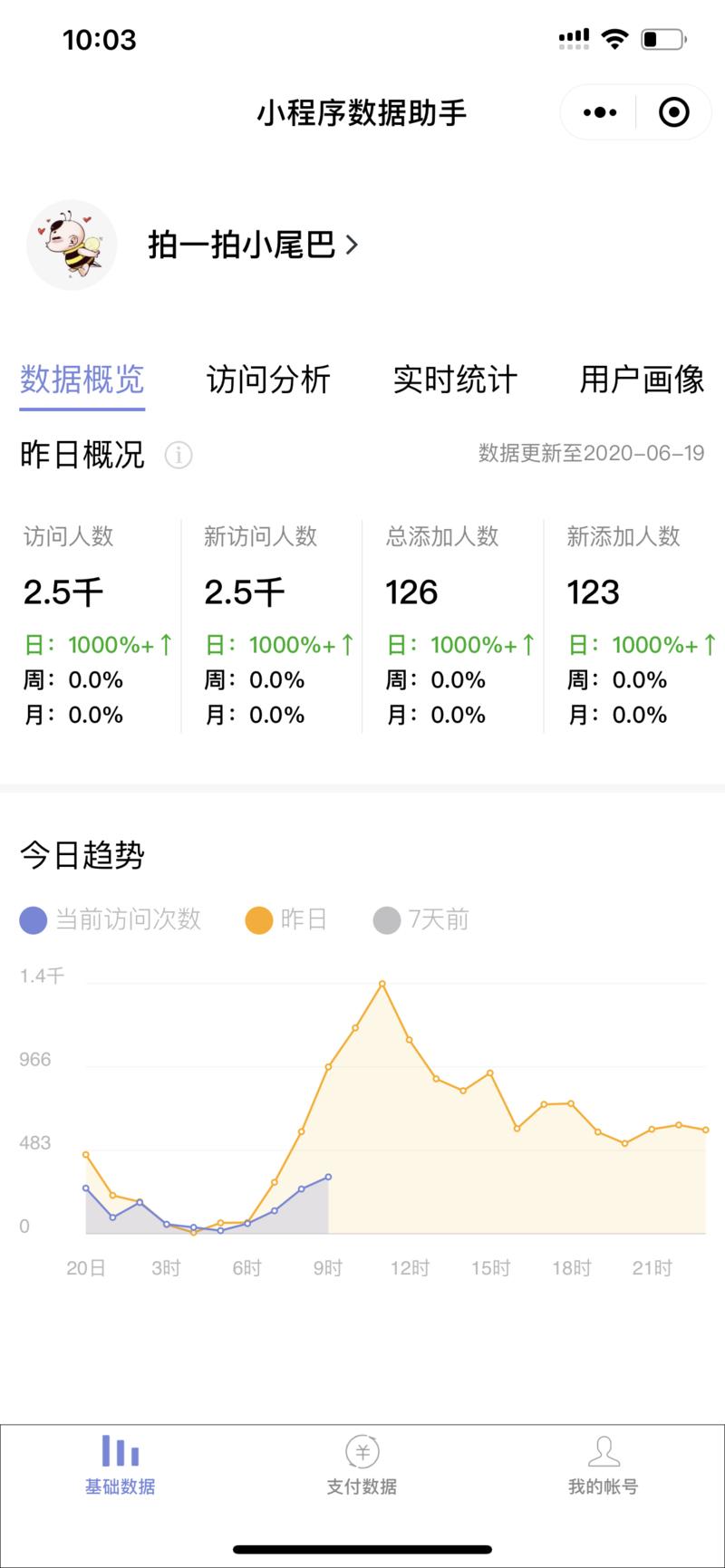Screen dimensions: 725x1568
Task: Tap the battery status icon
Action: coord(663,39)
